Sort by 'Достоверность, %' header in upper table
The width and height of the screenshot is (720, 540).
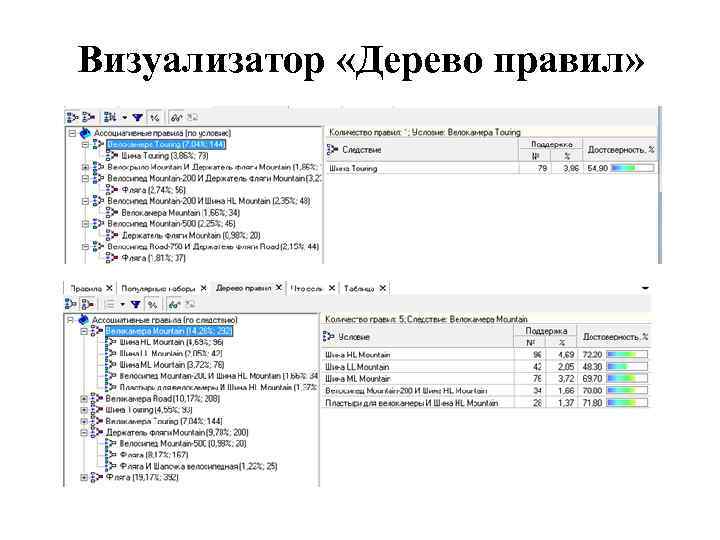621,150
